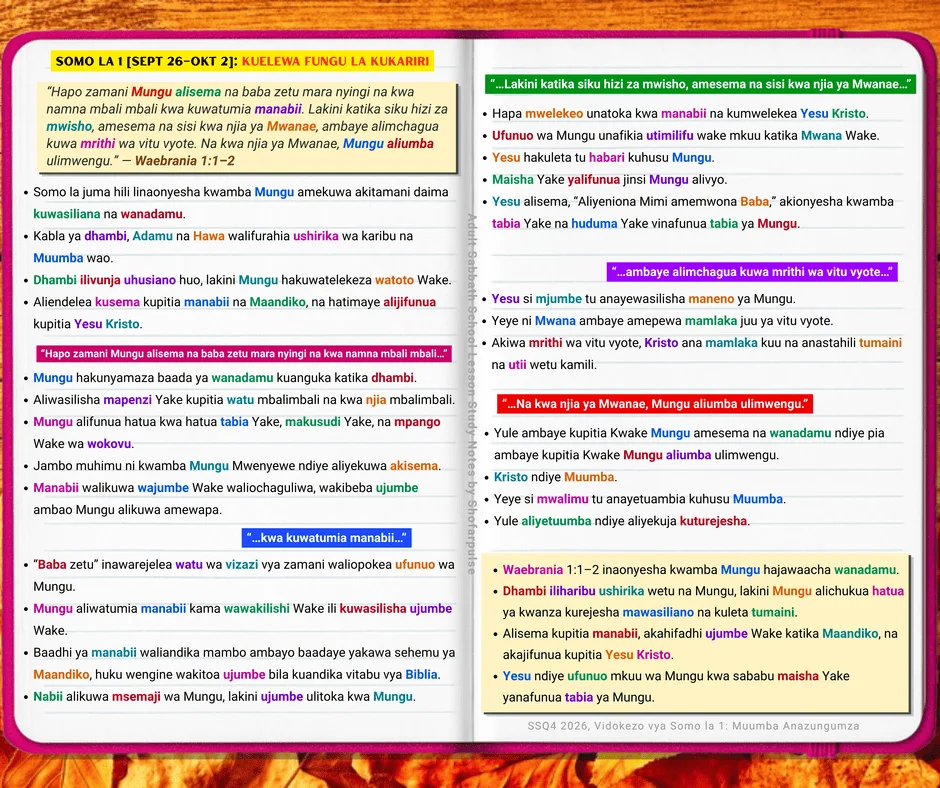Click the blue banner "…kwa kuwatumia manabii…"
The height and width of the screenshot is (788, 940).
327,538
